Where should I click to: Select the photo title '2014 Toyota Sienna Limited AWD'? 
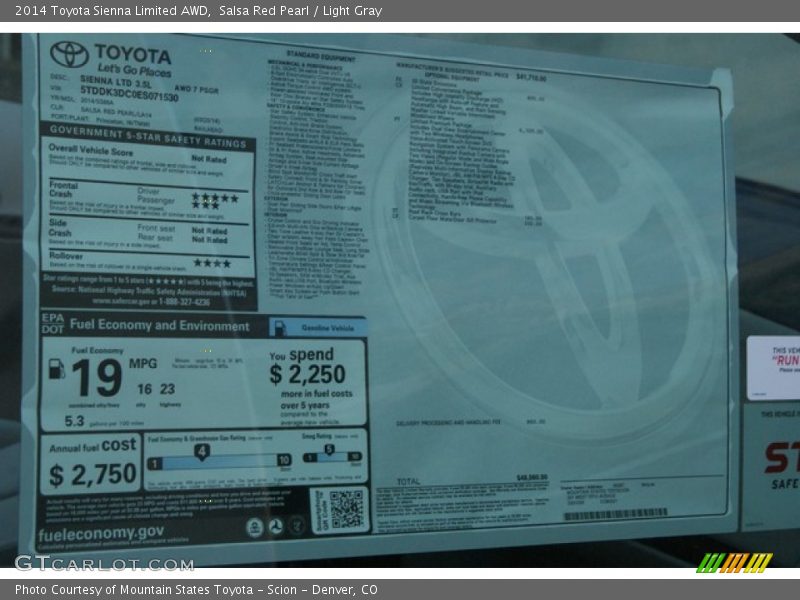(x=112, y=11)
